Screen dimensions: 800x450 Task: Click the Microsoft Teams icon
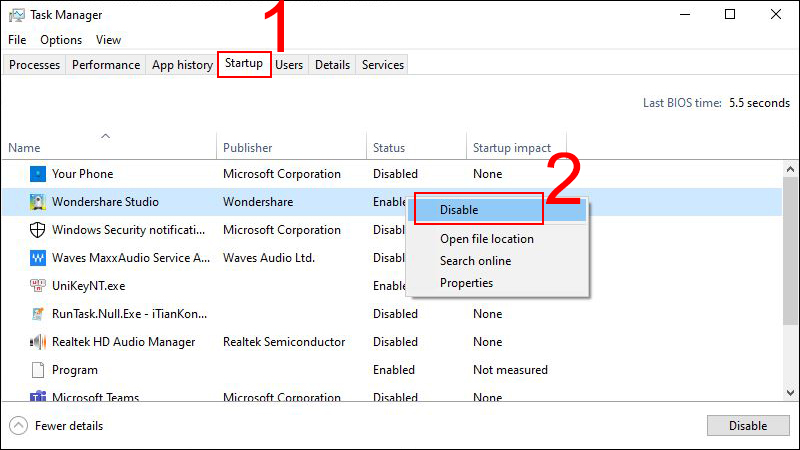[38, 396]
